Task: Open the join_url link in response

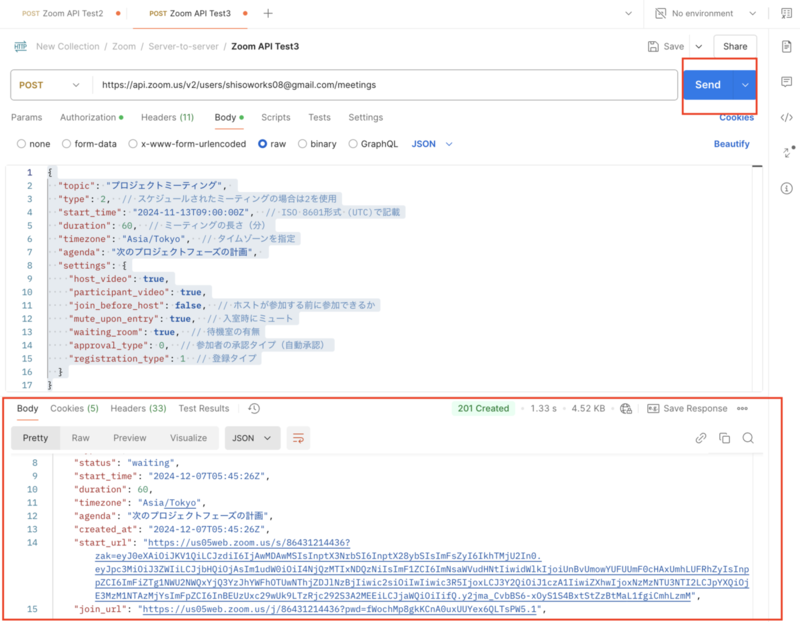Action: pos(339,609)
